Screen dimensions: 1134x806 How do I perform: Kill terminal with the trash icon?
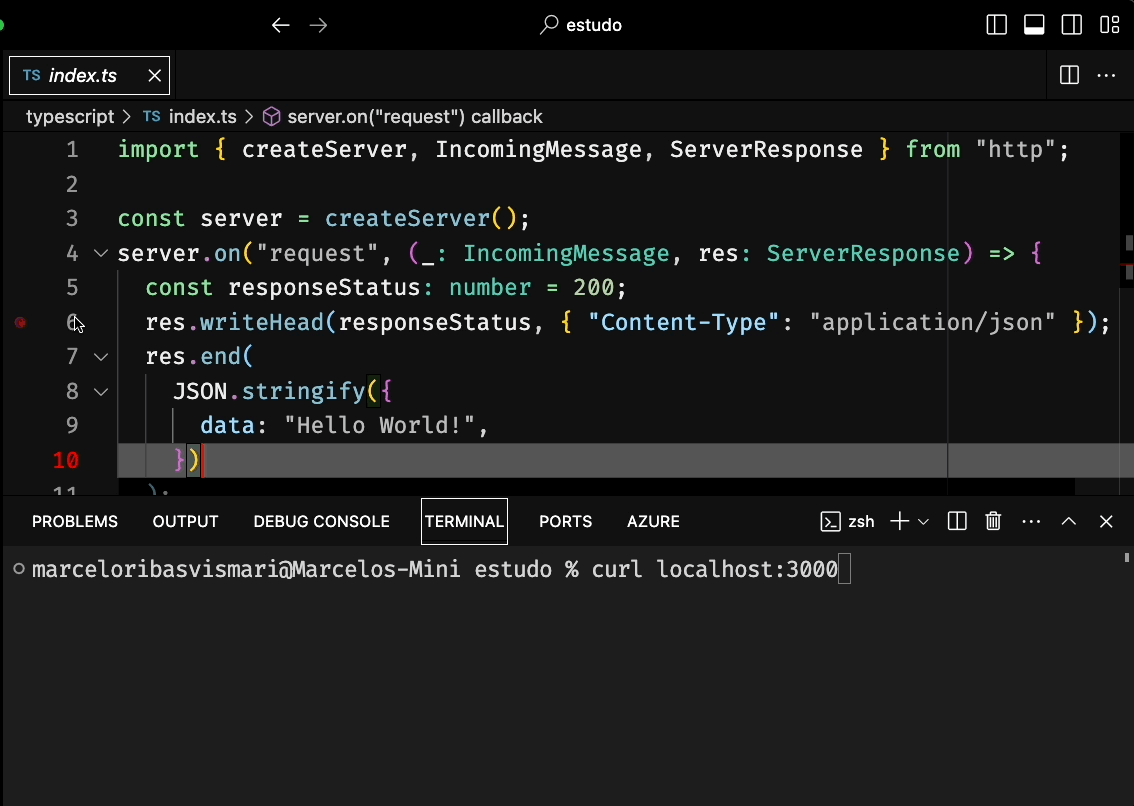(x=993, y=522)
